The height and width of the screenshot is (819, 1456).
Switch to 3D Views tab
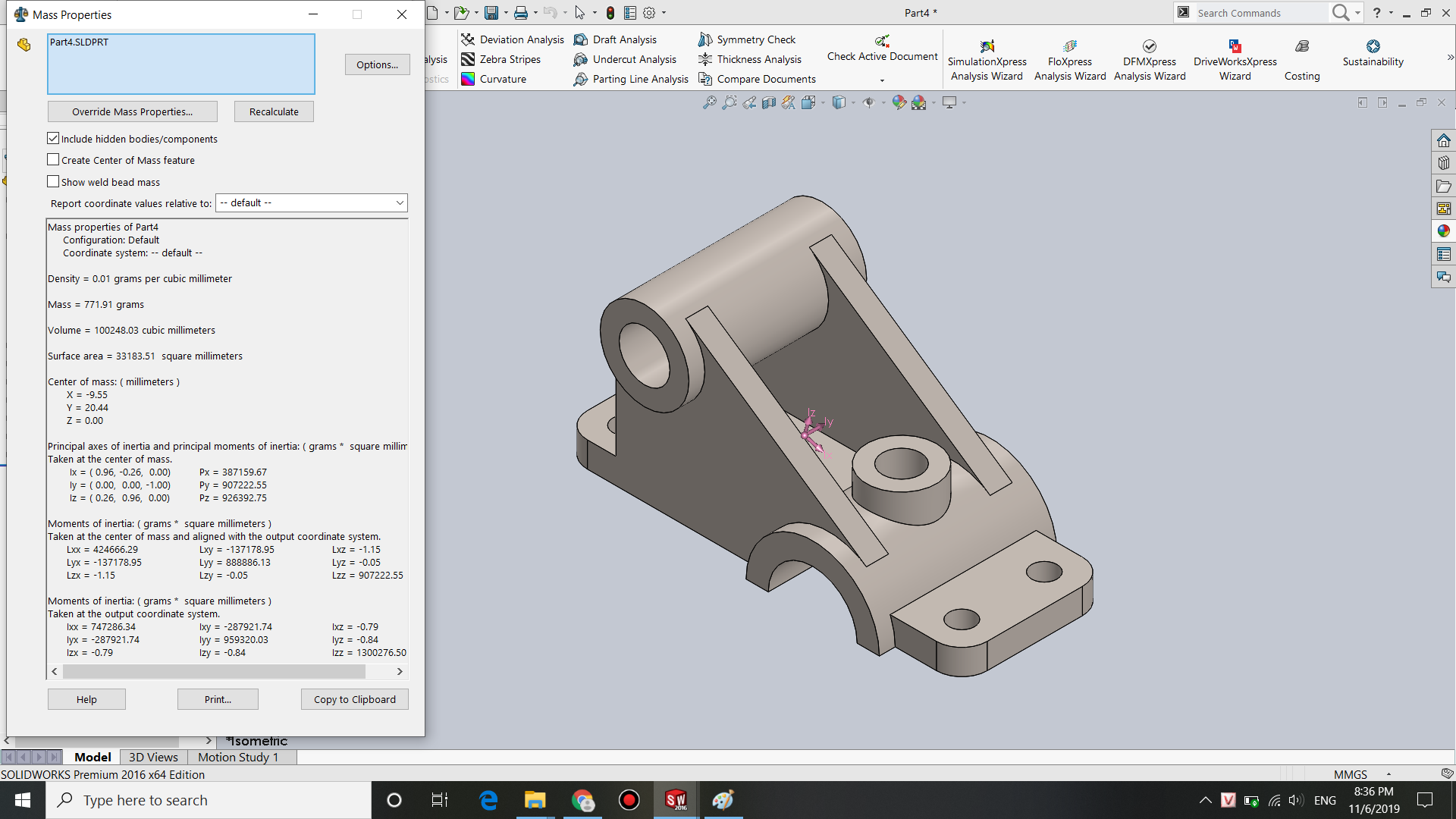(x=153, y=757)
